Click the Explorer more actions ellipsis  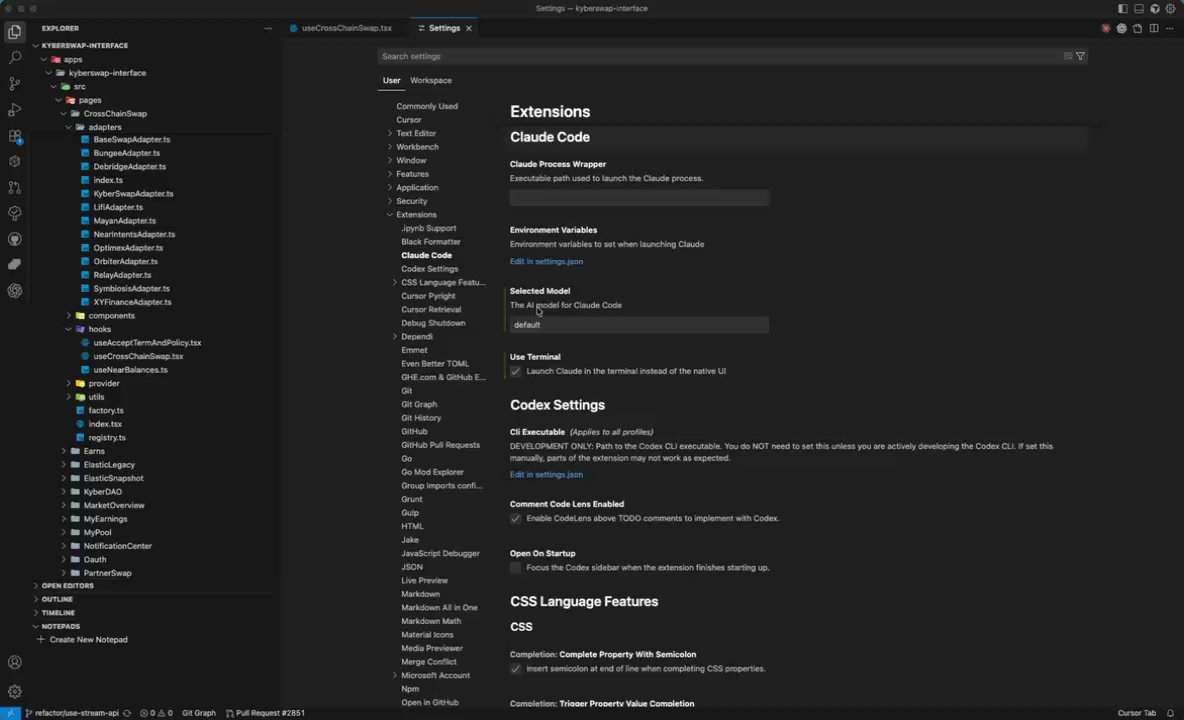tap(267, 28)
